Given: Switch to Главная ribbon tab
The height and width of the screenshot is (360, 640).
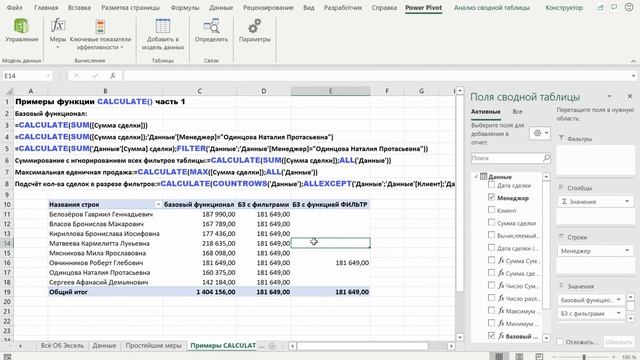Looking at the screenshot, I should coord(46,7).
